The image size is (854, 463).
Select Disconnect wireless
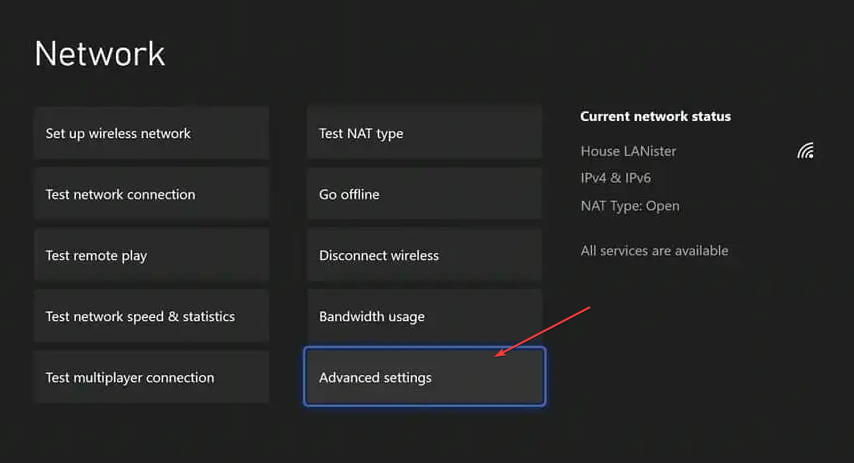[424, 255]
